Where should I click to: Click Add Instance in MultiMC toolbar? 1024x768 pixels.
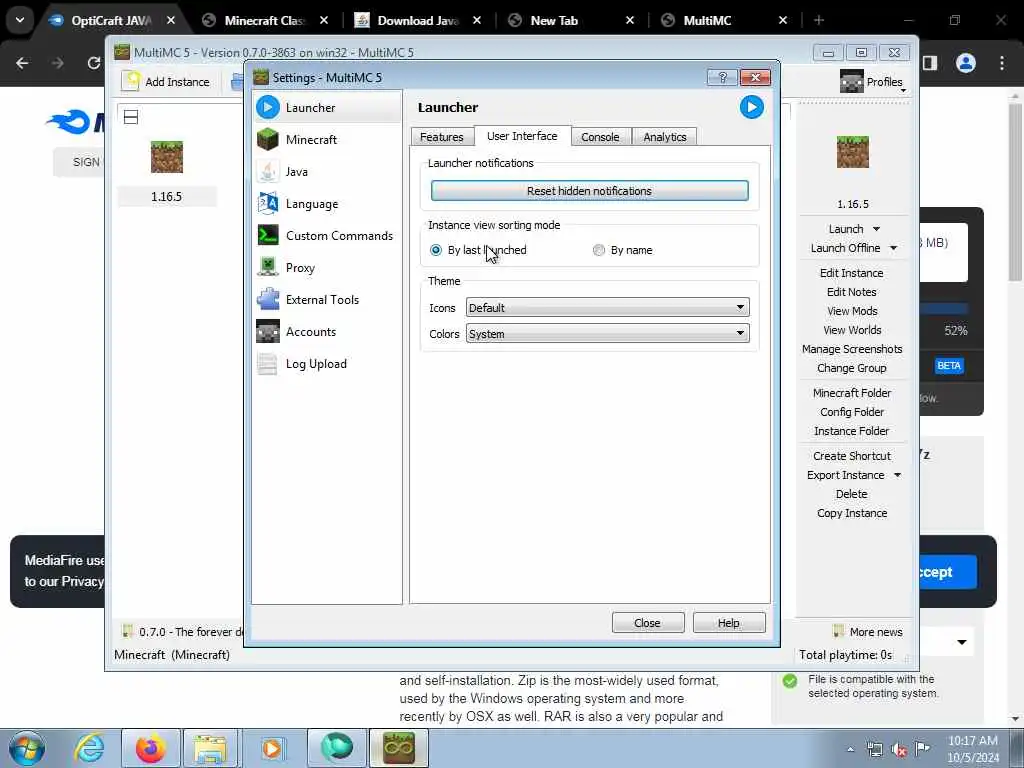166,82
